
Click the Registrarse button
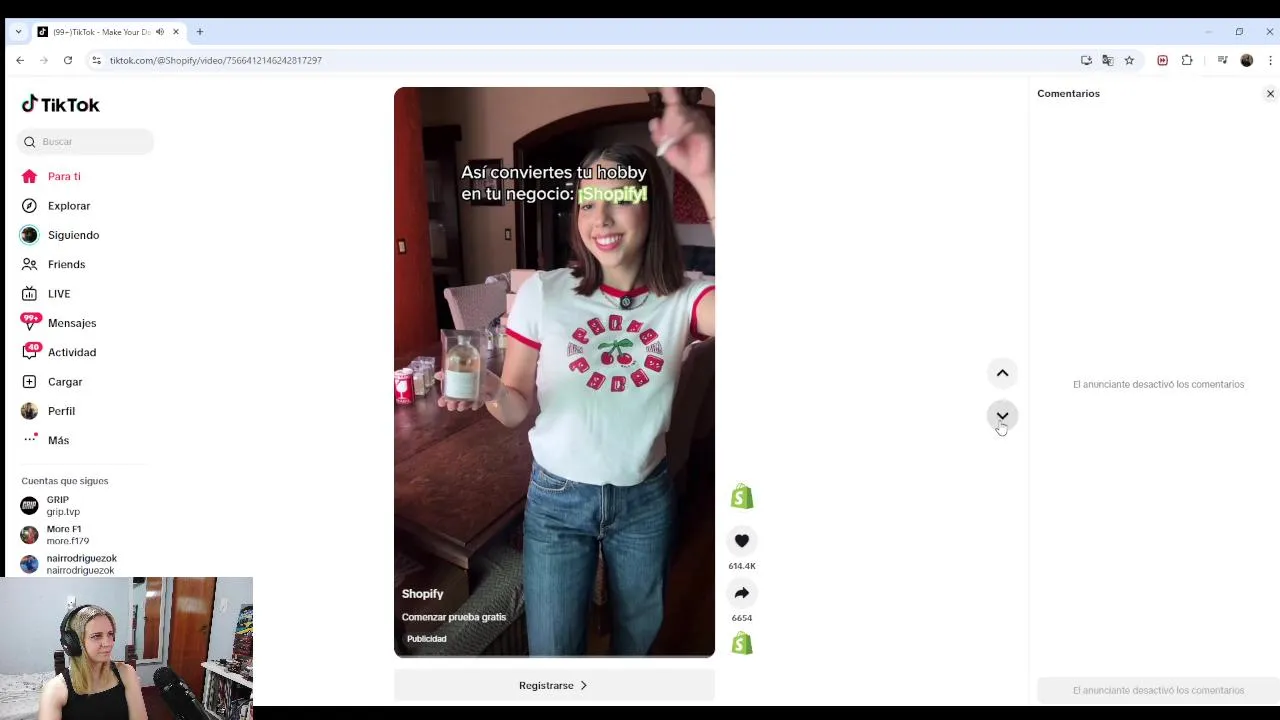point(554,685)
